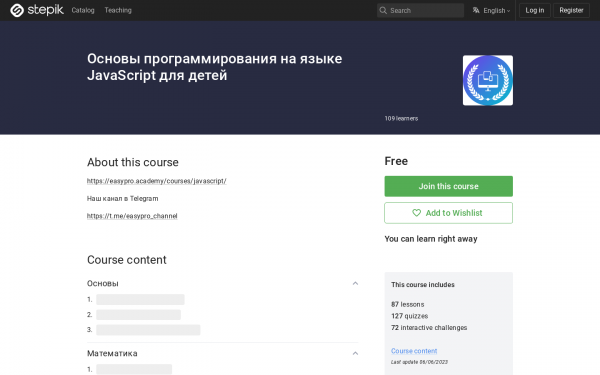Select lesson 3 placeholder under Основы
Screen dimensions: 600x375
[148, 330]
